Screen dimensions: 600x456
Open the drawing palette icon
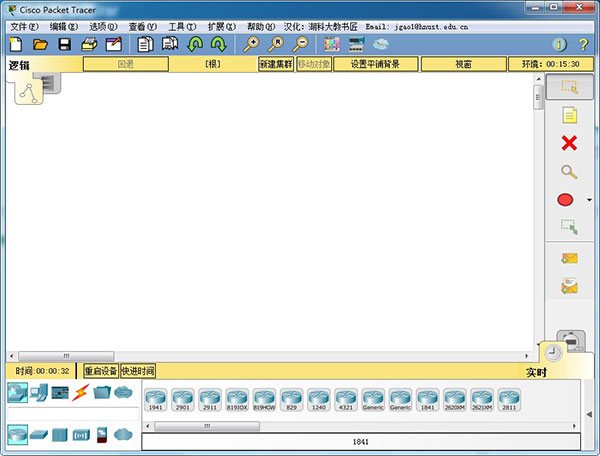[332, 44]
